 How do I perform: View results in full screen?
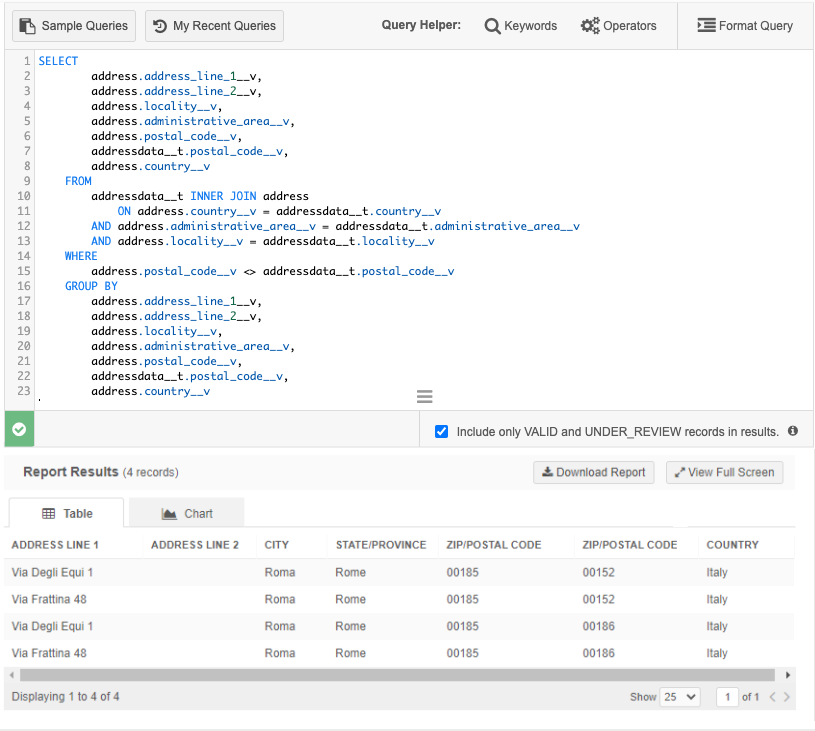point(724,472)
